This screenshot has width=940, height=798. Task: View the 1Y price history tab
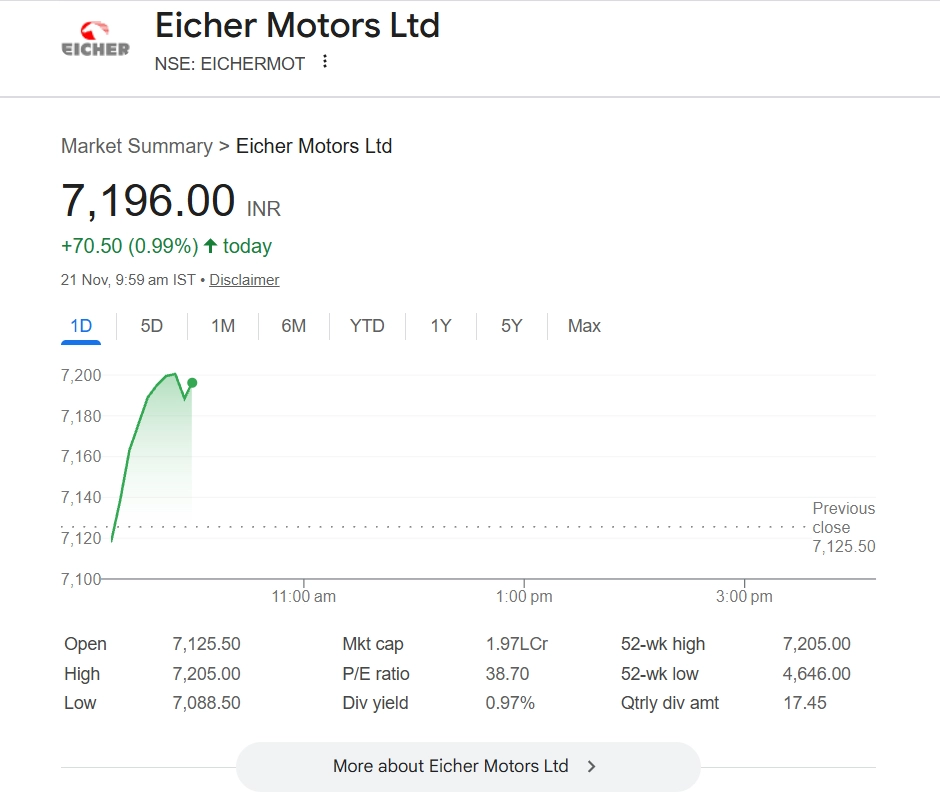coord(441,326)
